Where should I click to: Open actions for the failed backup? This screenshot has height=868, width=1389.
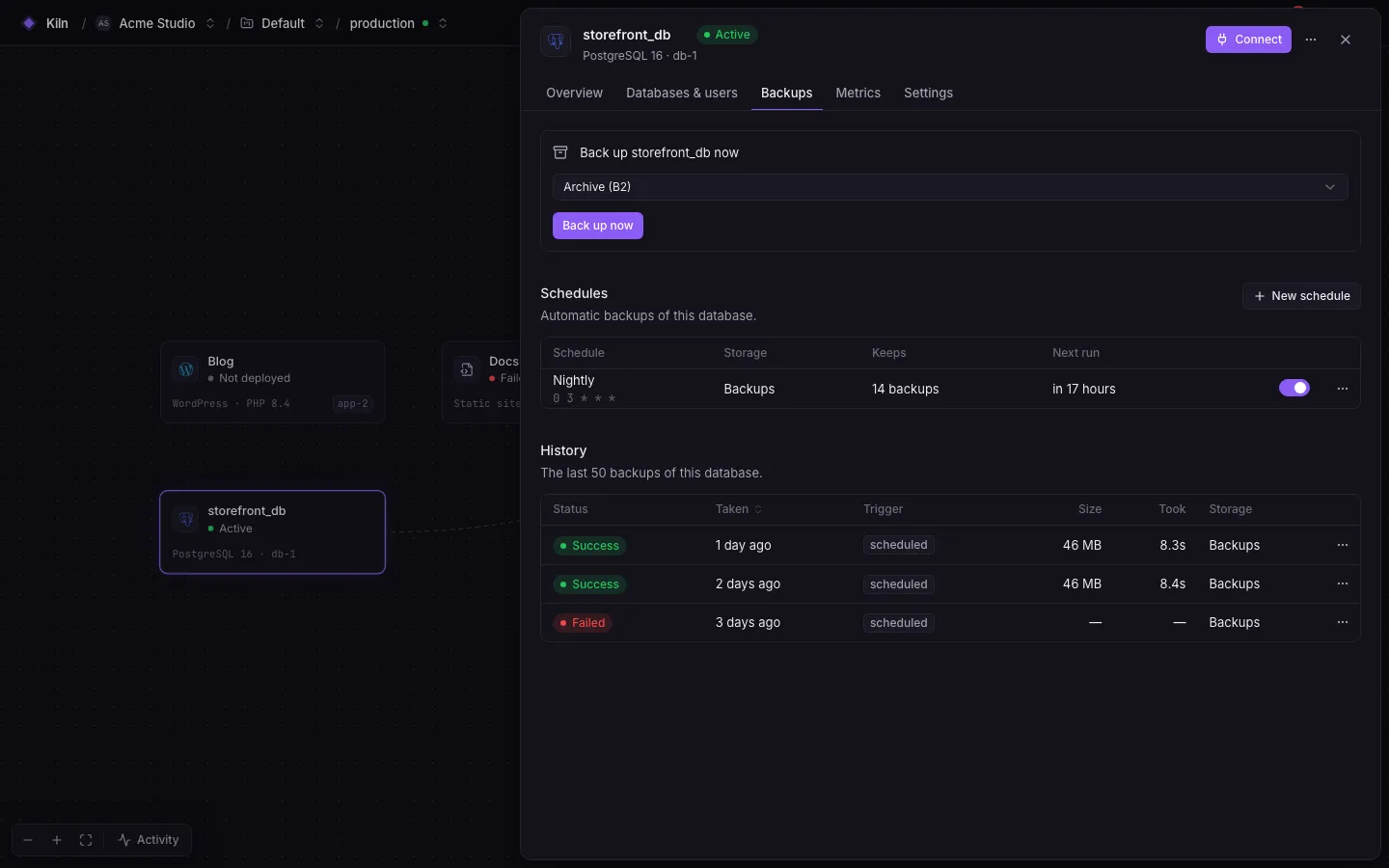[x=1343, y=622]
